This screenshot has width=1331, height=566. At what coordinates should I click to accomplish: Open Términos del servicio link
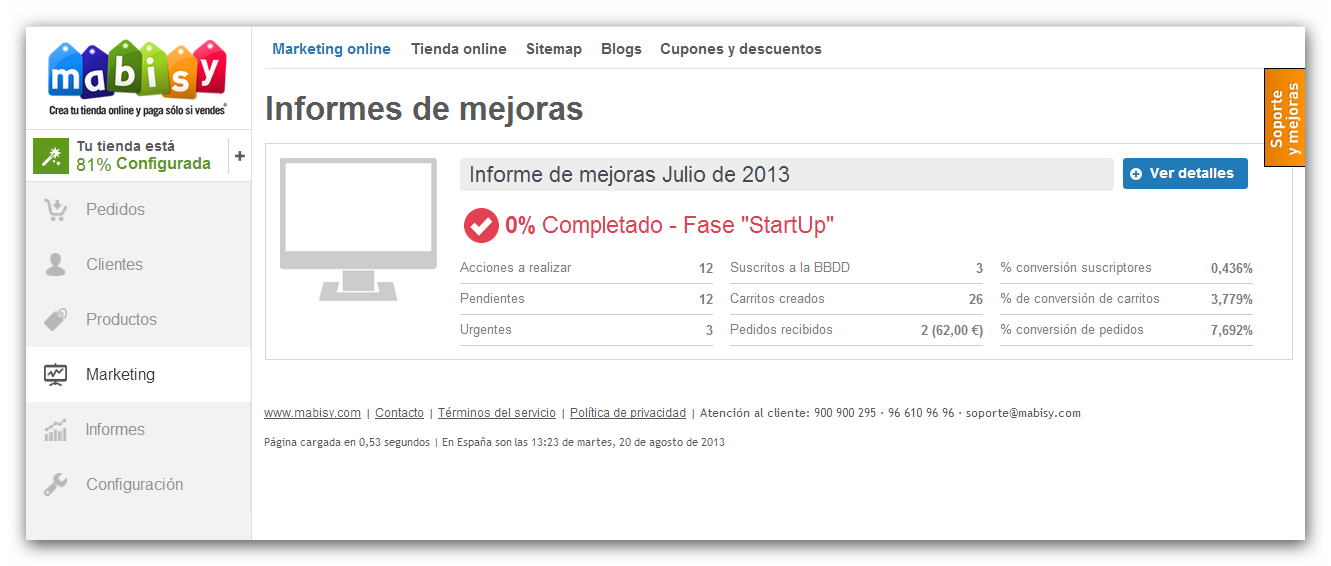pos(497,413)
